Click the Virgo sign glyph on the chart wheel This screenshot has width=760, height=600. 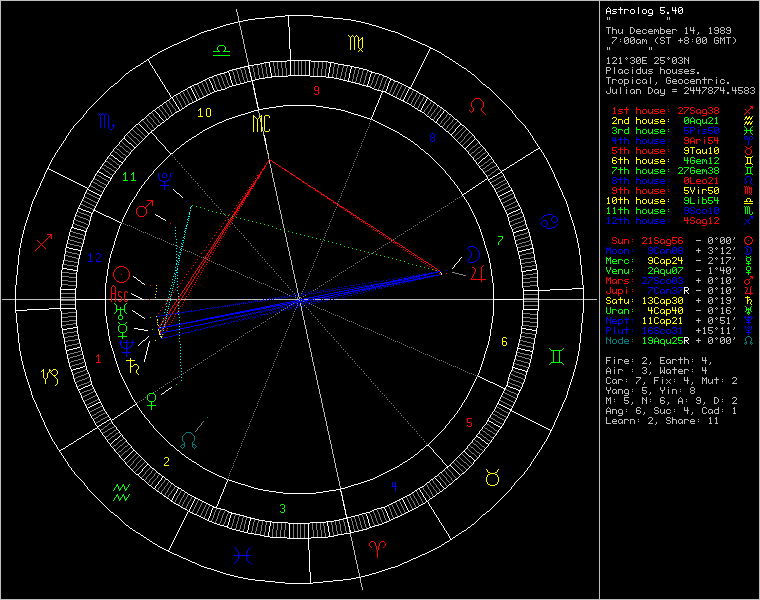[x=356, y=44]
